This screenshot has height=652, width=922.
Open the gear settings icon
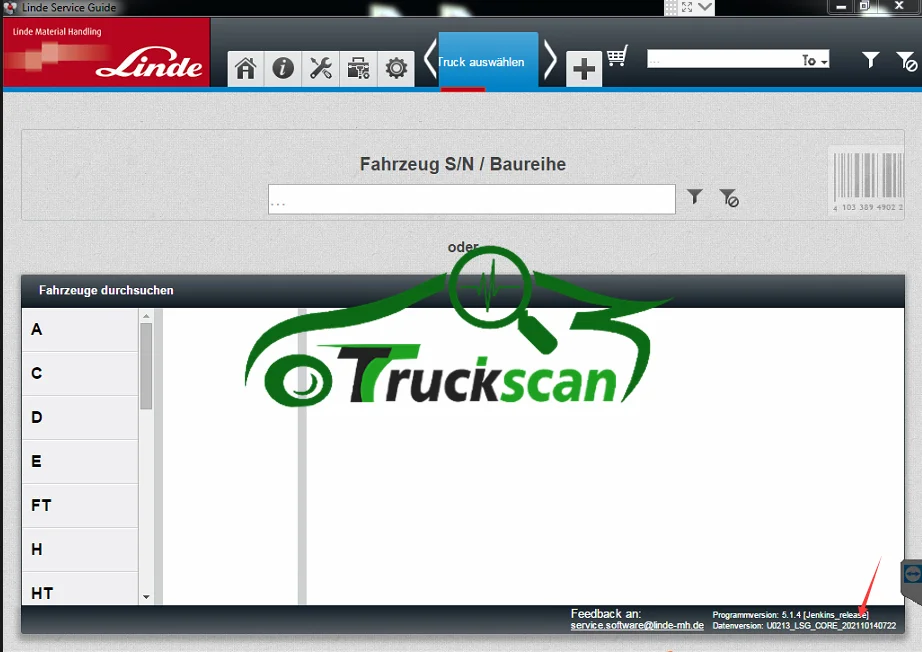[396, 68]
